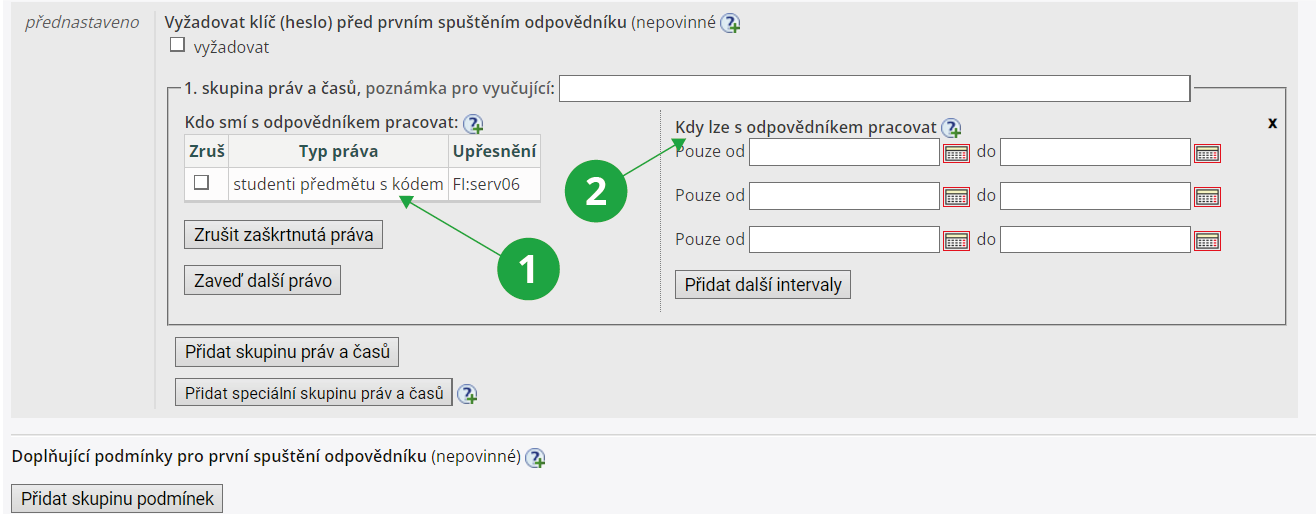Enable the 'vyžadovat' checkbox
This screenshot has width=1316, height=515.
[177, 45]
